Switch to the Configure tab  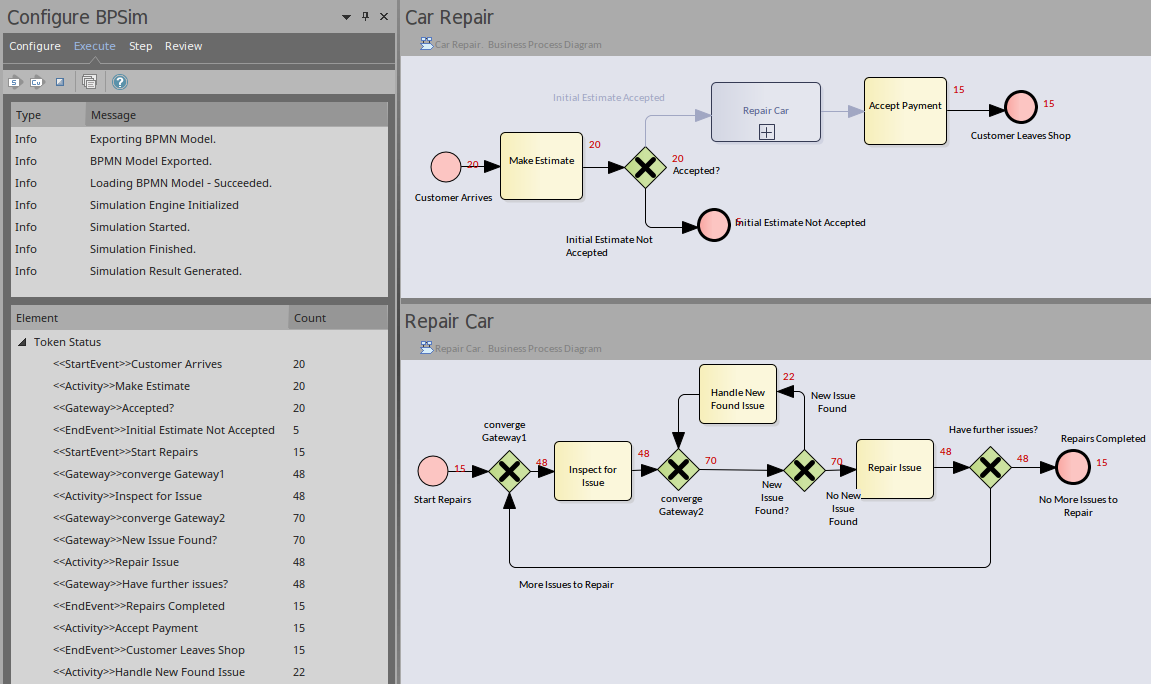(35, 46)
